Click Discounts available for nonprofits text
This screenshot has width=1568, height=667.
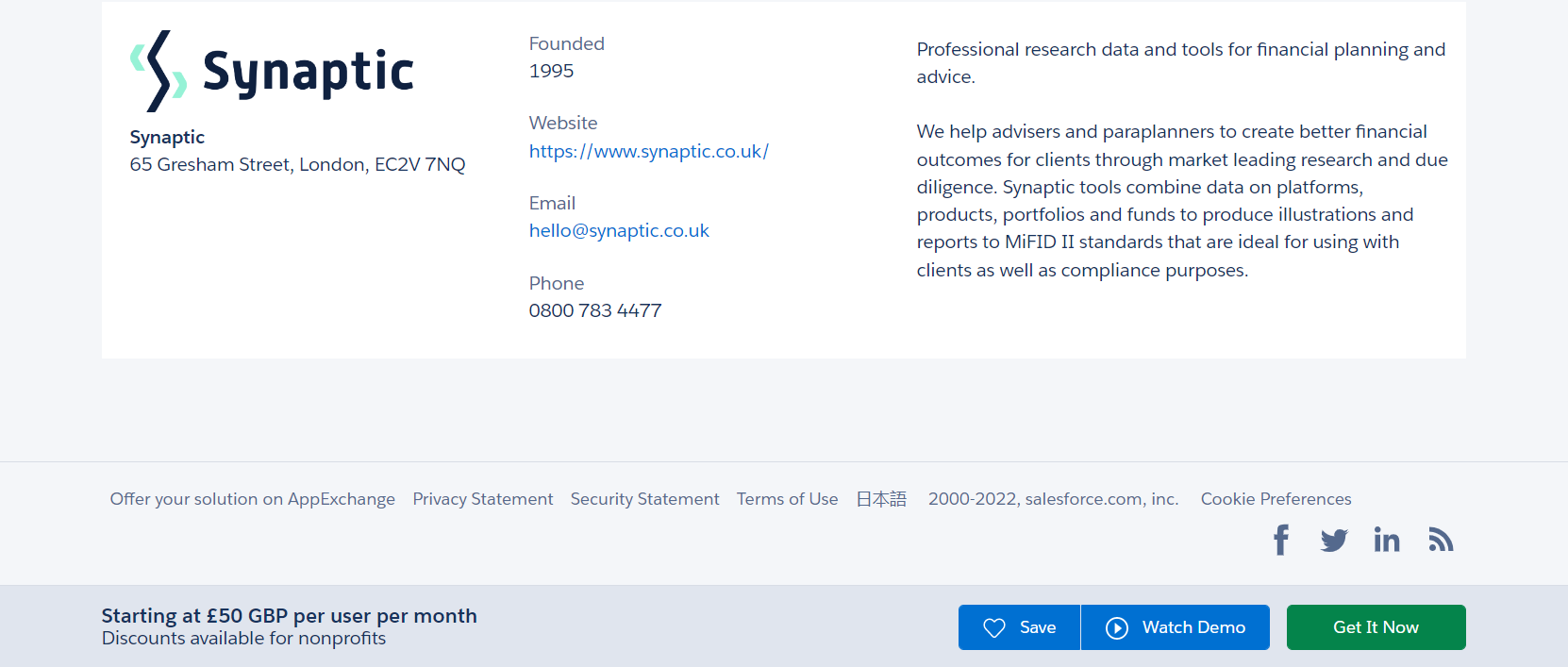pyautogui.click(x=244, y=639)
